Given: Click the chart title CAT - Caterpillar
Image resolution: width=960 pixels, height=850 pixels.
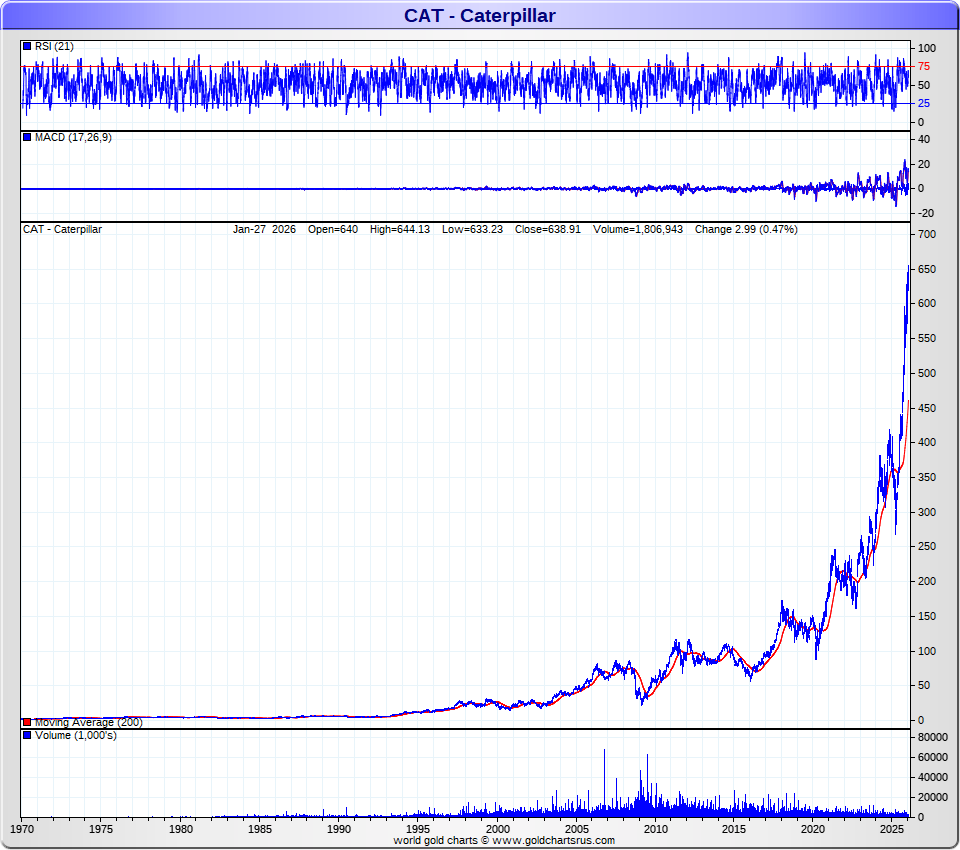Looking at the screenshot, I should (x=479, y=15).
